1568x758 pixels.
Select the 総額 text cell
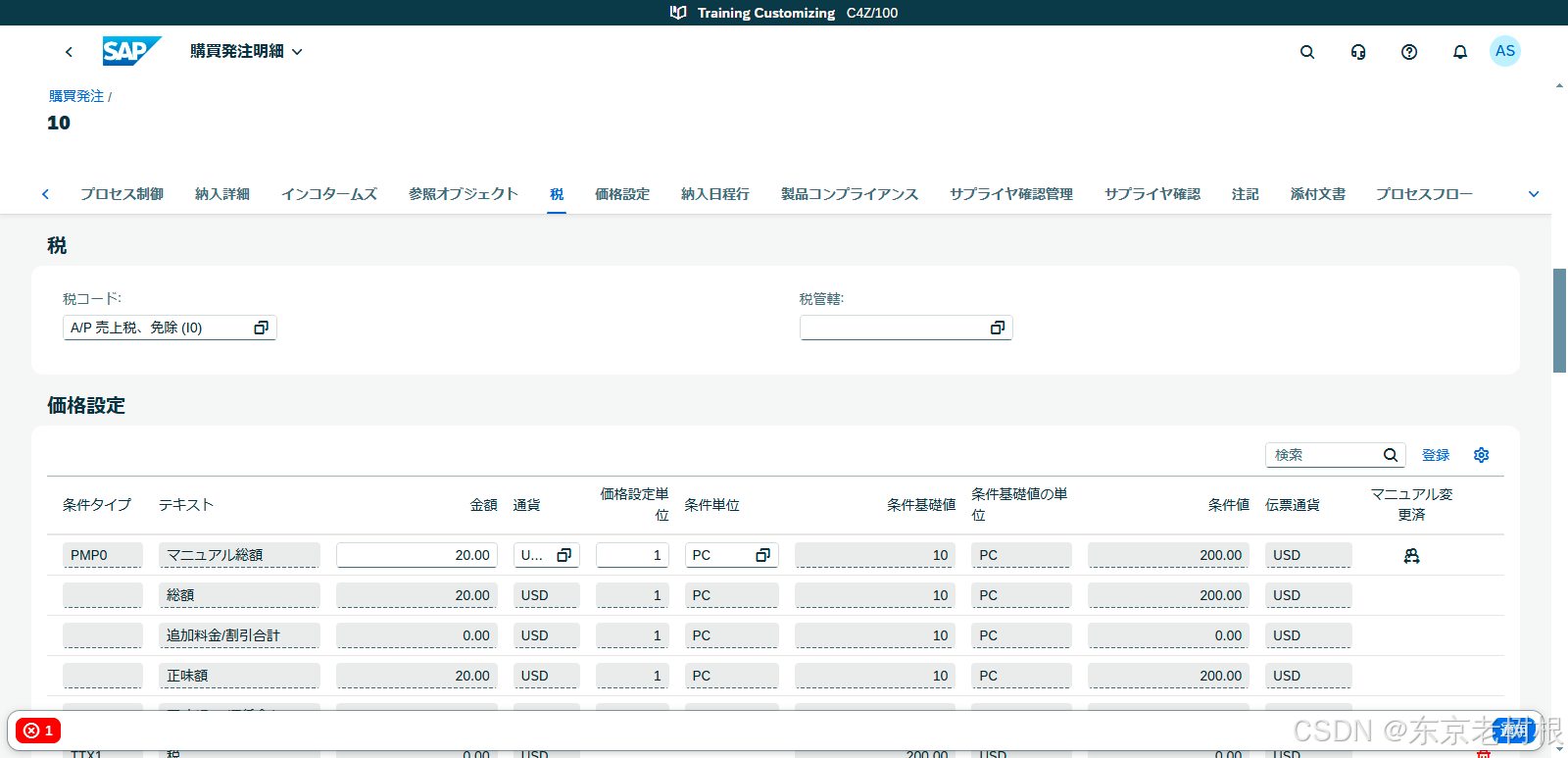239,595
